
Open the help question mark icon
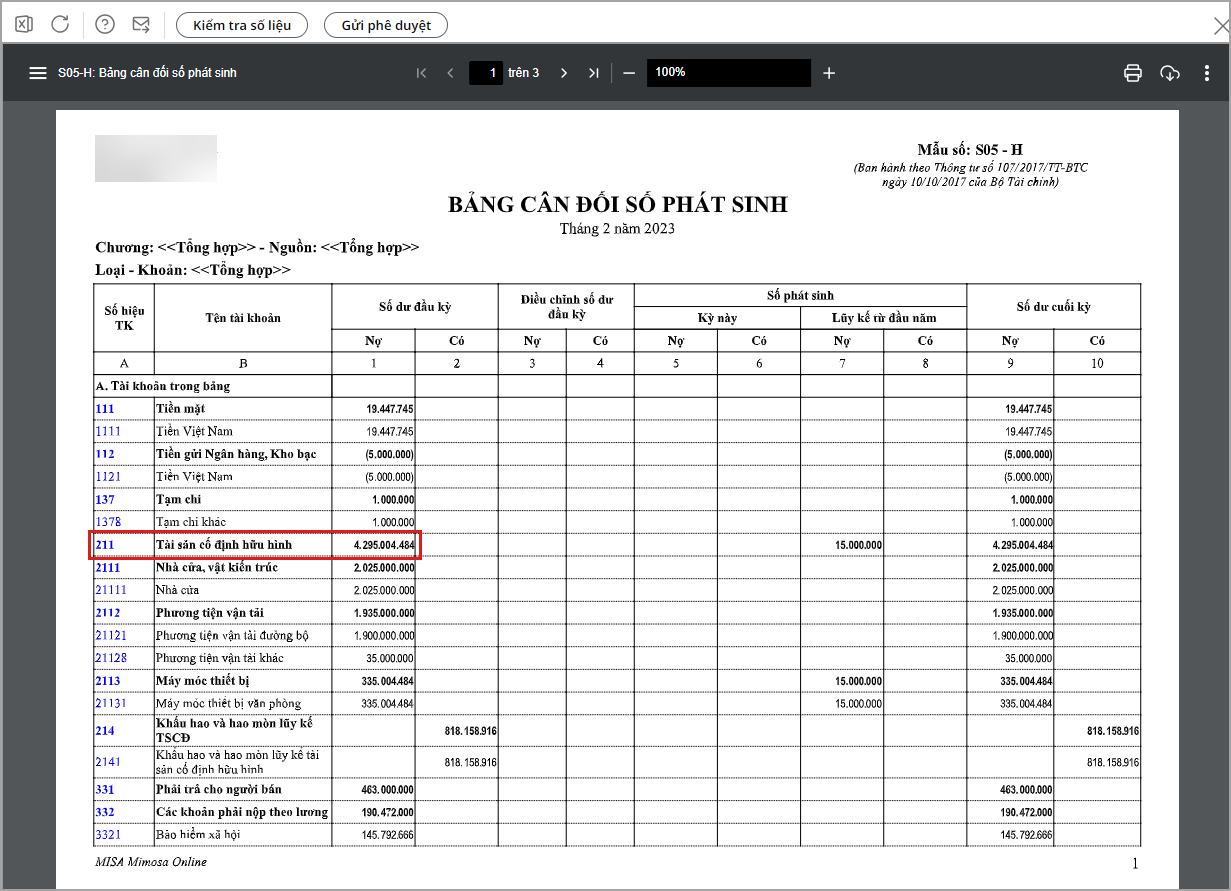[x=105, y=24]
